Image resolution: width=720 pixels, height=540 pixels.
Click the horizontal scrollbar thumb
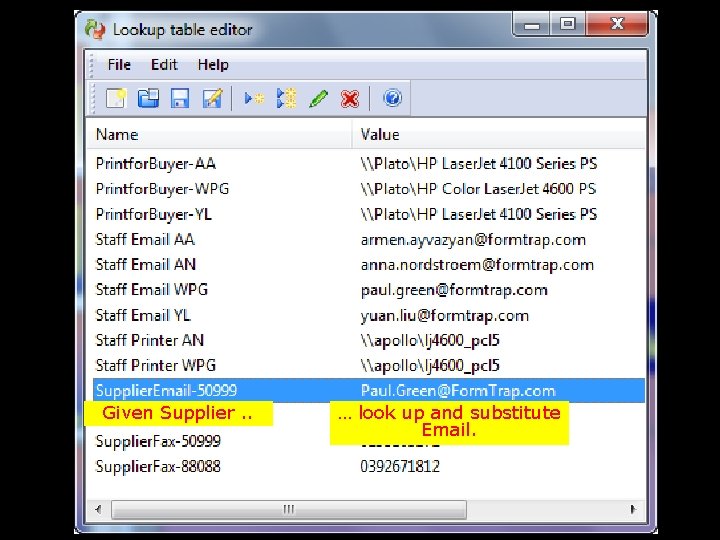click(x=289, y=509)
